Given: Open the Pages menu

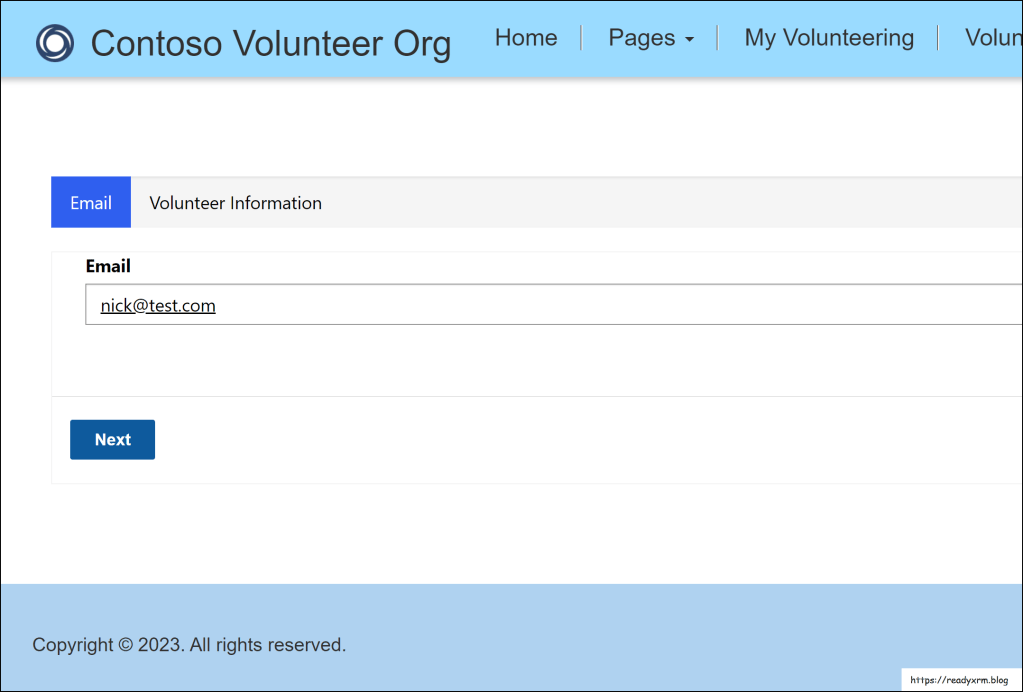Looking at the screenshot, I should point(641,38).
